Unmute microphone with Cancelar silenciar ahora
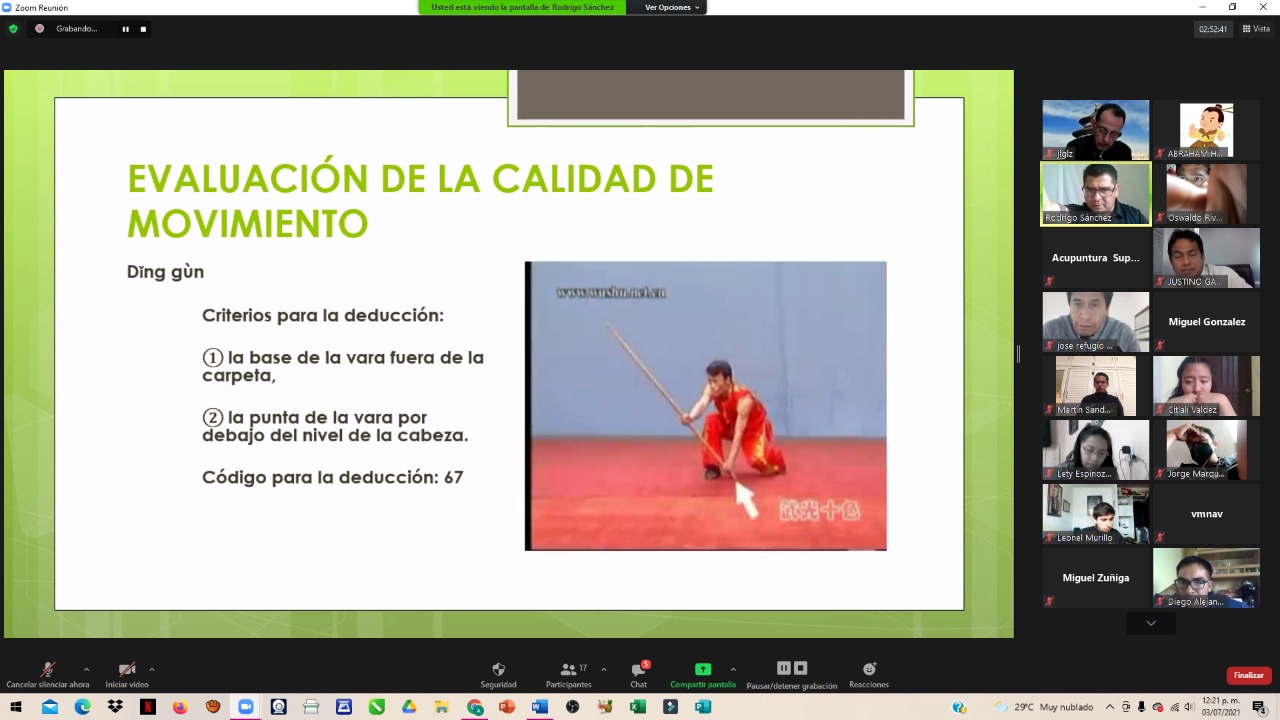 (47, 670)
